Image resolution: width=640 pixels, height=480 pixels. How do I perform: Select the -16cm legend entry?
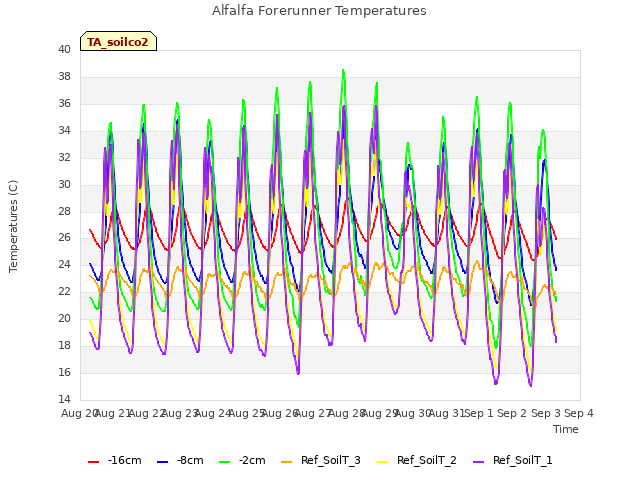(115, 461)
